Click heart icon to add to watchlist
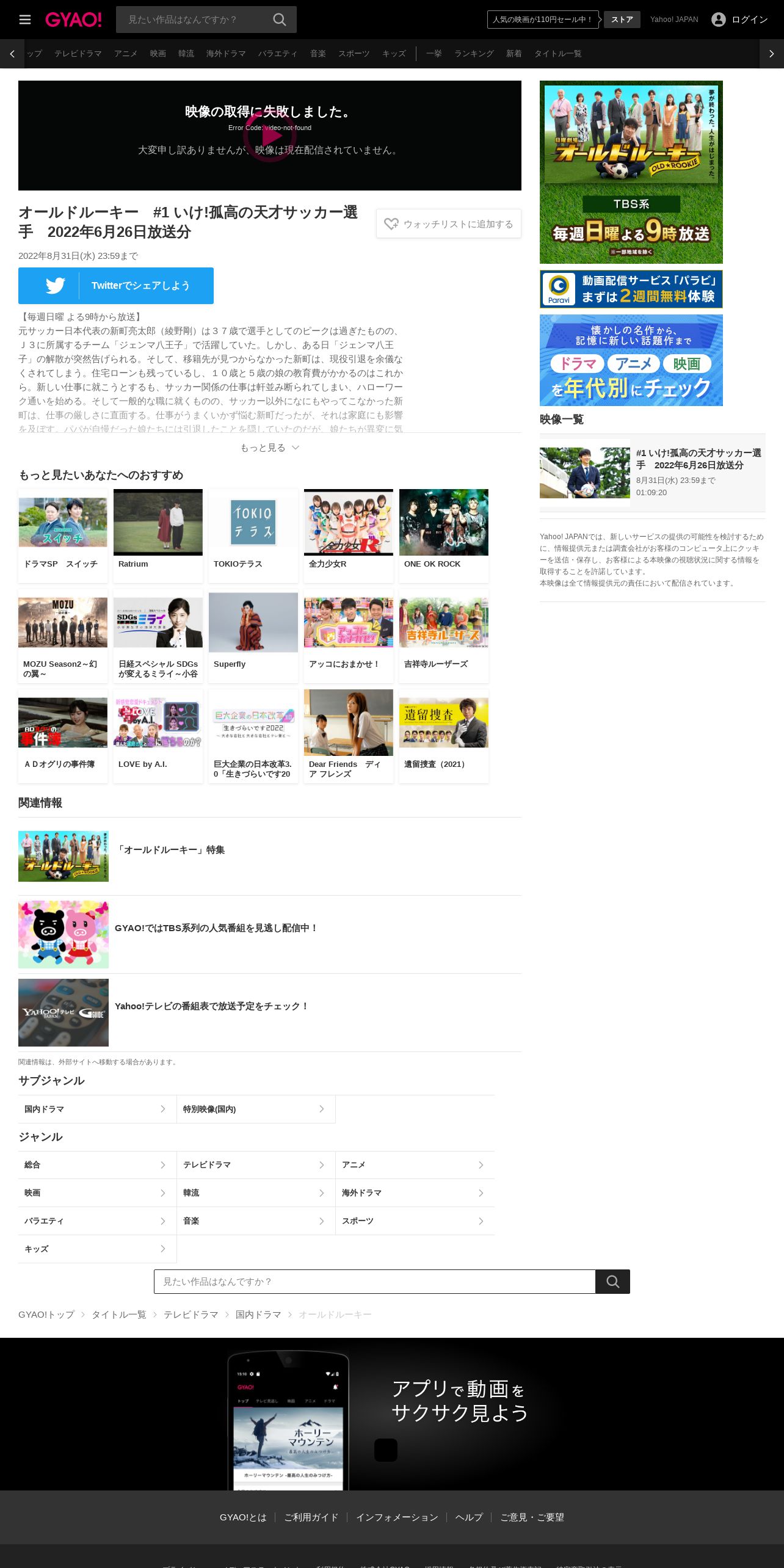 click(x=391, y=224)
